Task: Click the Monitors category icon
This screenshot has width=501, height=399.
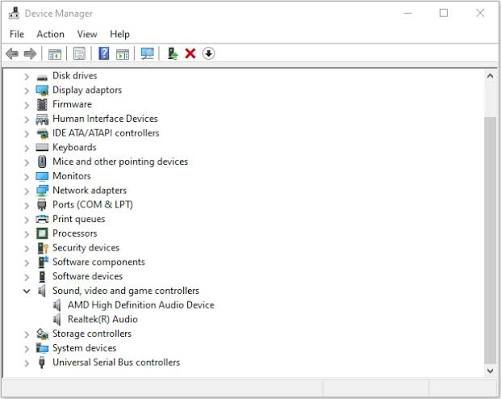Action: pyautogui.click(x=42, y=176)
